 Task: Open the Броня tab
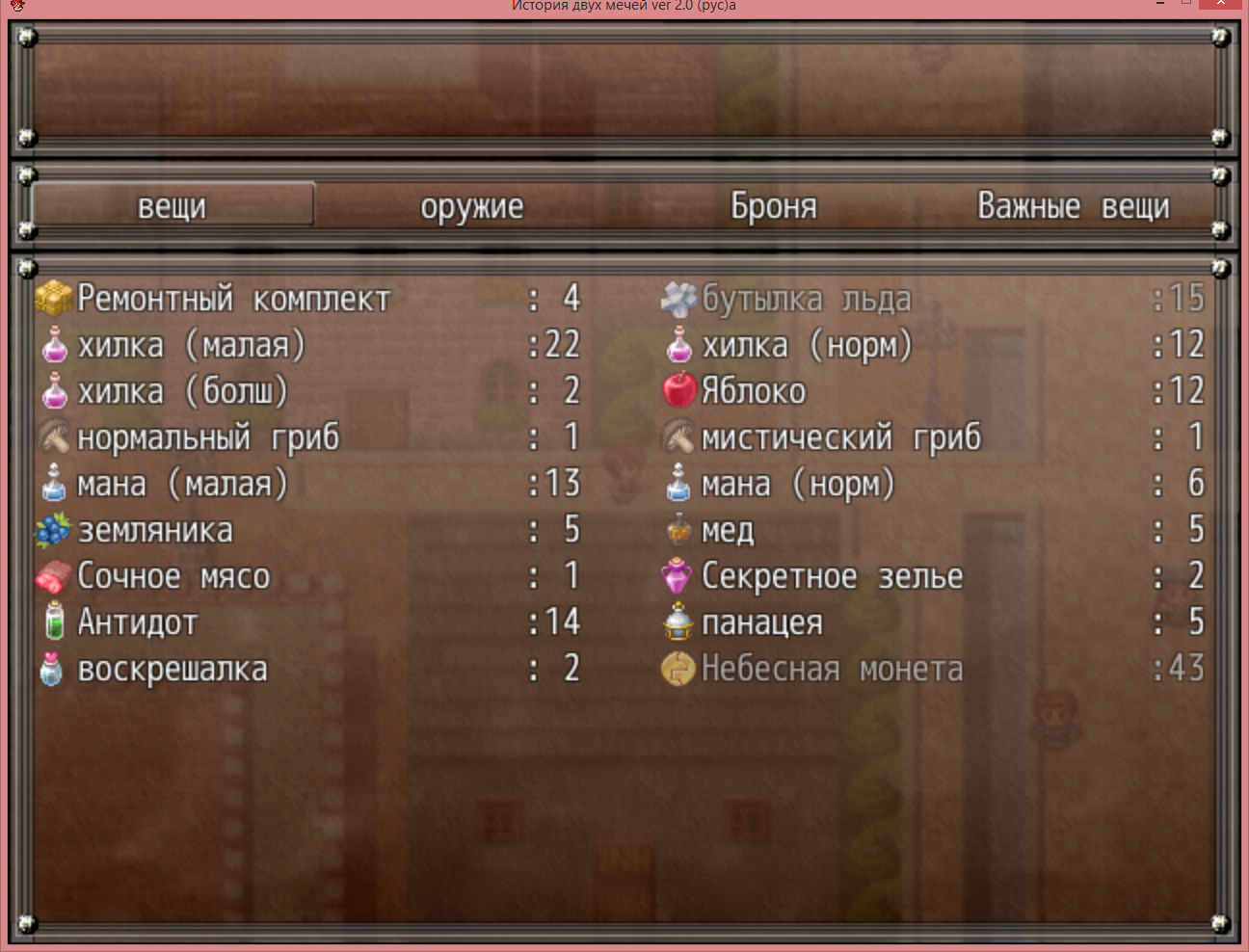(774, 205)
